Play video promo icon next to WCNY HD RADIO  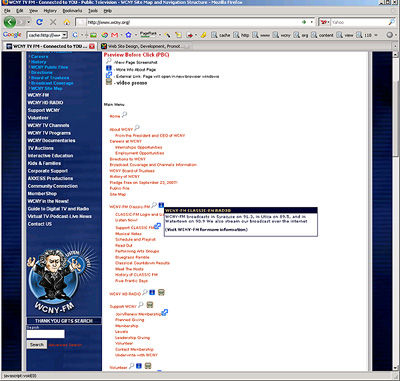161,292
